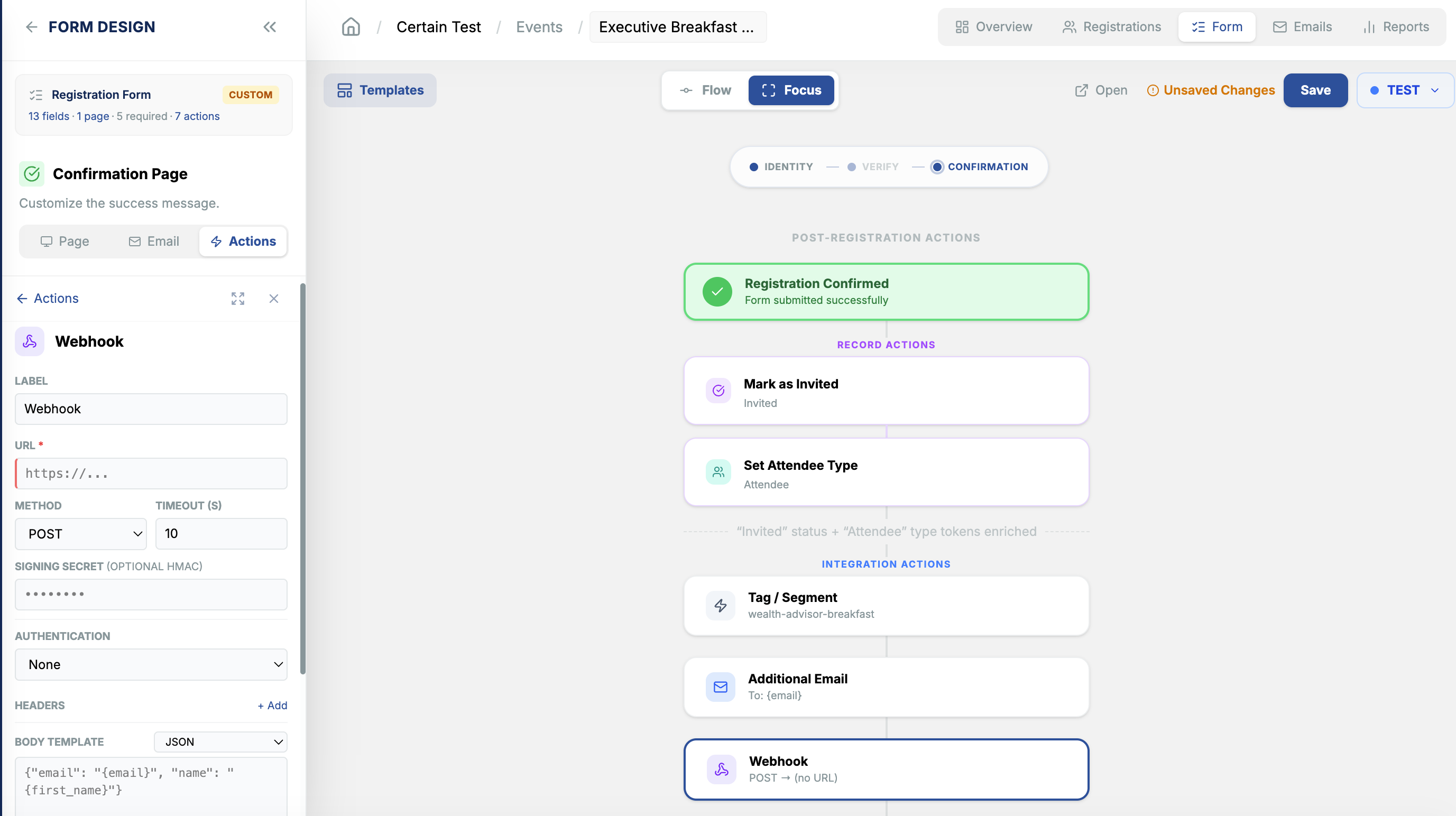The image size is (1456, 816).
Task: Jump to VERIFY step
Action: pyautogui.click(x=873, y=166)
